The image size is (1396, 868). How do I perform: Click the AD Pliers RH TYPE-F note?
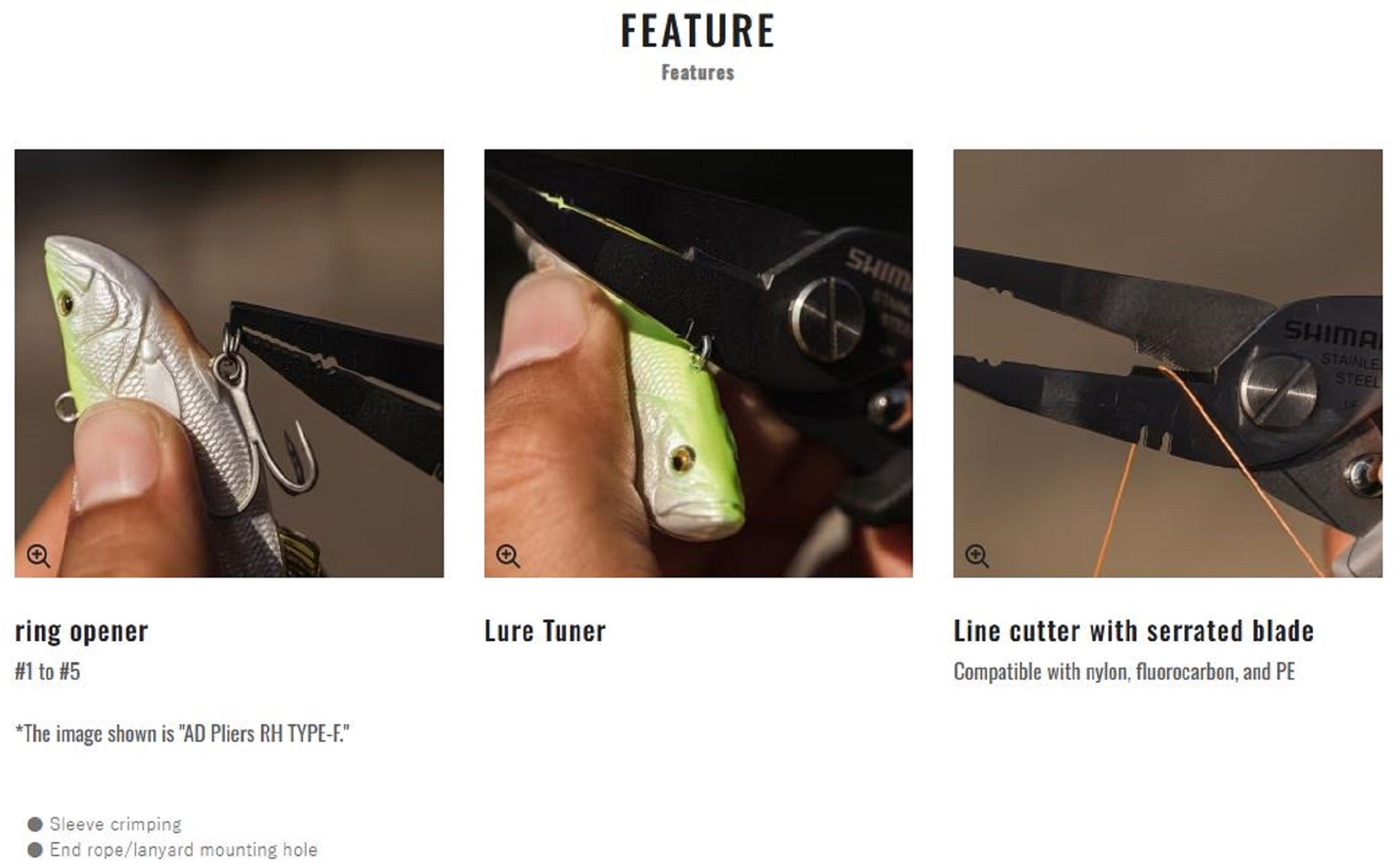182,734
